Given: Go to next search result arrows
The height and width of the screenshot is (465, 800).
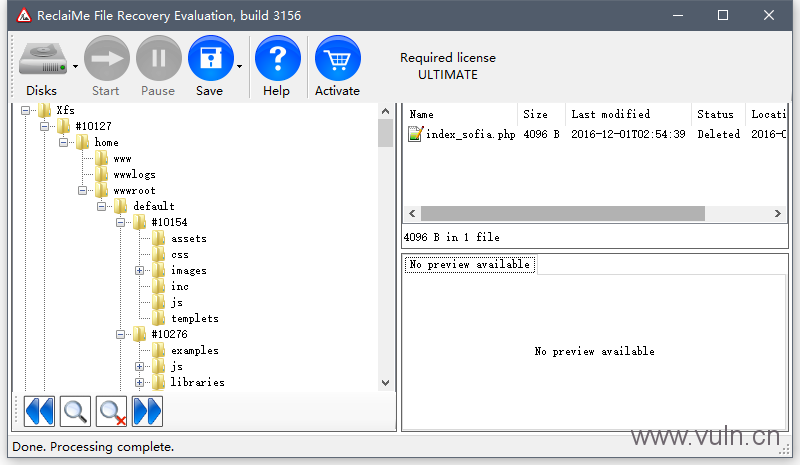Looking at the screenshot, I should click(x=147, y=411).
